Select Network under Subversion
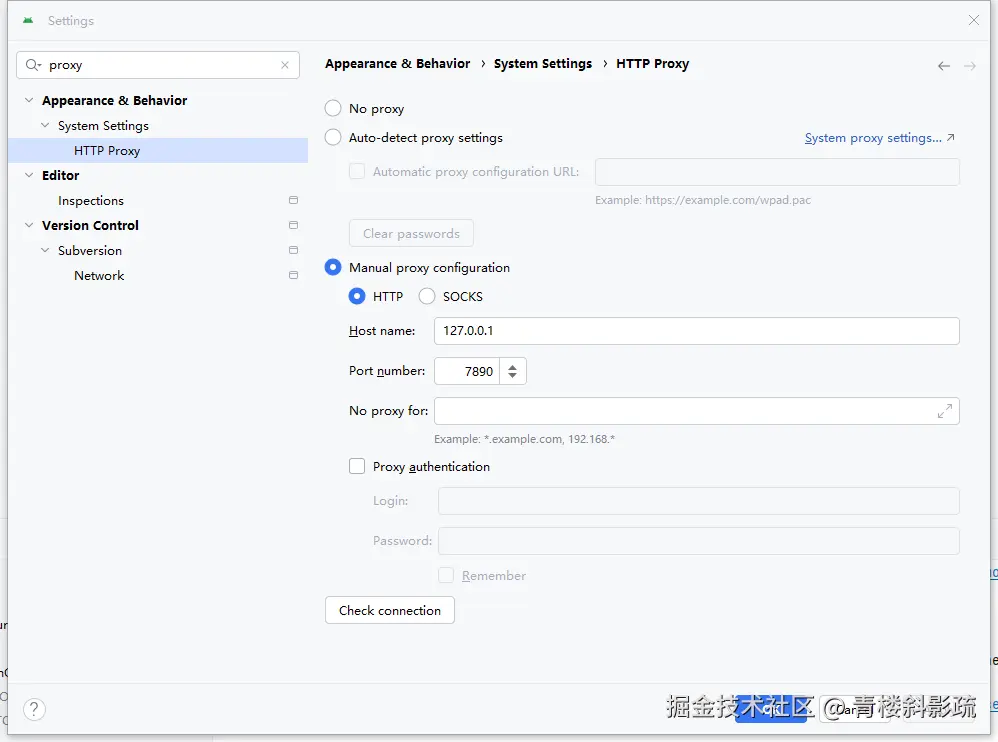Image resolution: width=998 pixels, height=742 pixels. point(99,276)
